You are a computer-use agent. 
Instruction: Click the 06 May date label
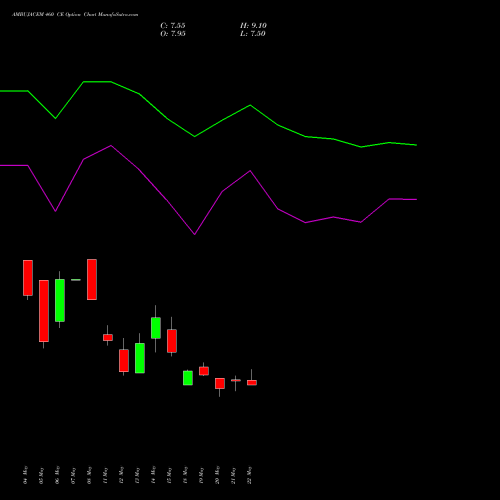pyautogui.click(x=58, y=475)
